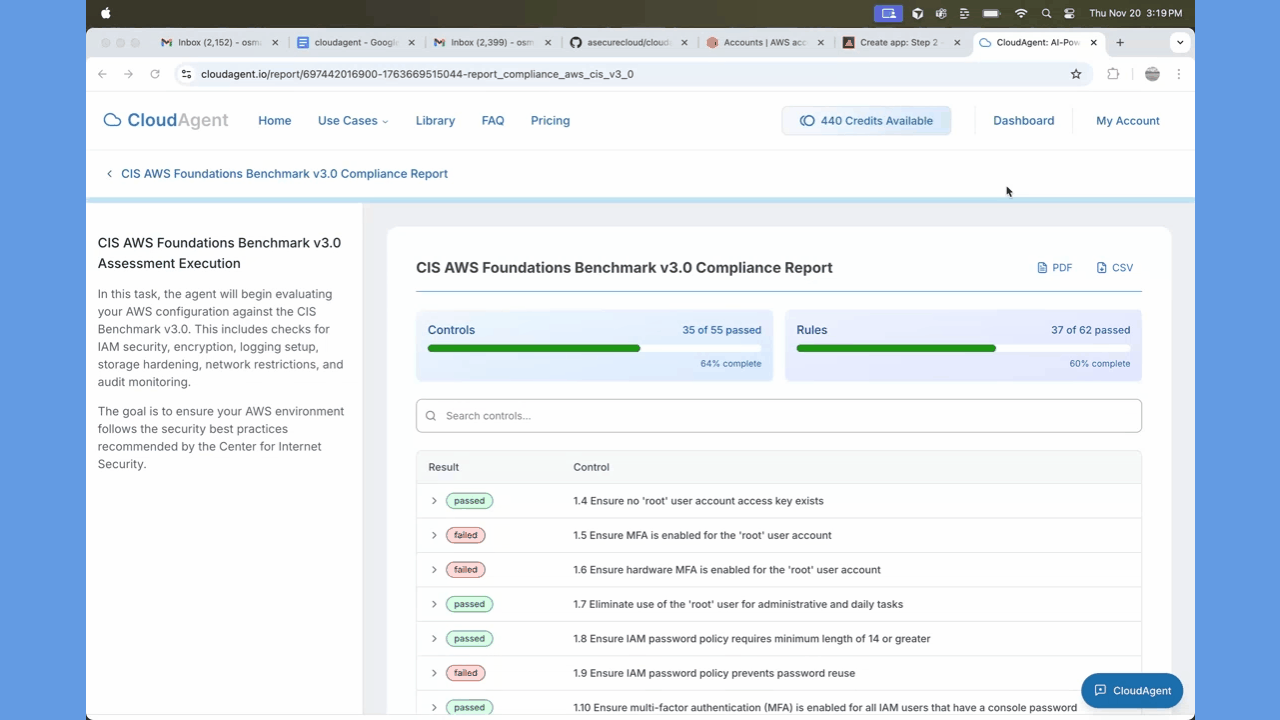
Task: Open the CSV export icon
Action: pyautogui.click(x=1102, y=267)
